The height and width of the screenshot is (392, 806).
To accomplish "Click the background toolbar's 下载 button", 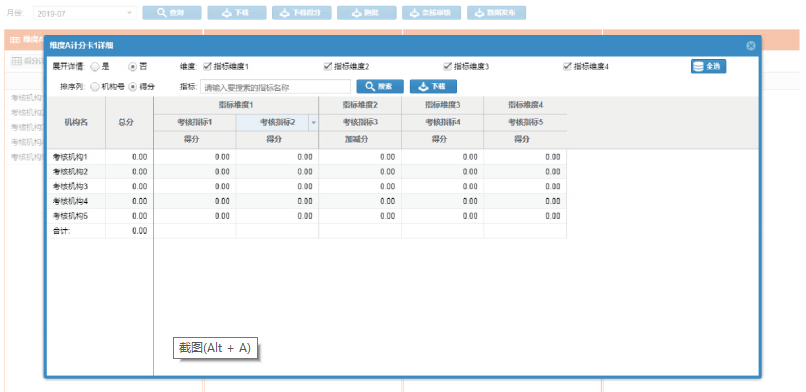I will pos(237,13).
